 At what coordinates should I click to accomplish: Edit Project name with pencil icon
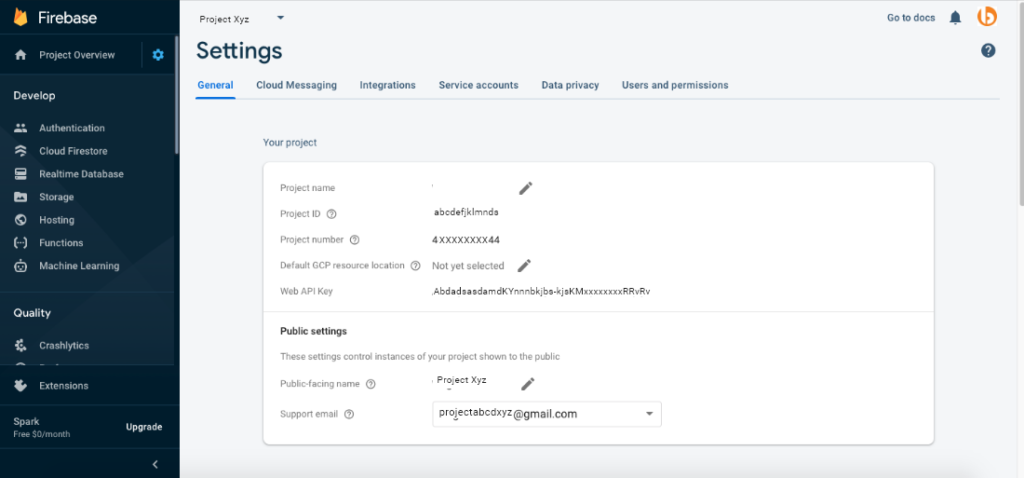coord(526,188)
